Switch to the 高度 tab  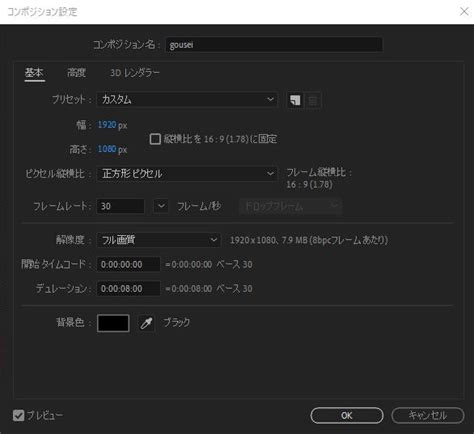point(77,72)
